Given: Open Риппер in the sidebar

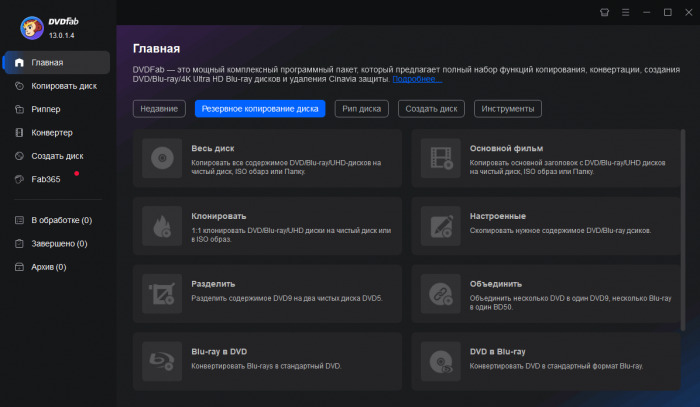Looking at the screenshot, I should point(46,109).
